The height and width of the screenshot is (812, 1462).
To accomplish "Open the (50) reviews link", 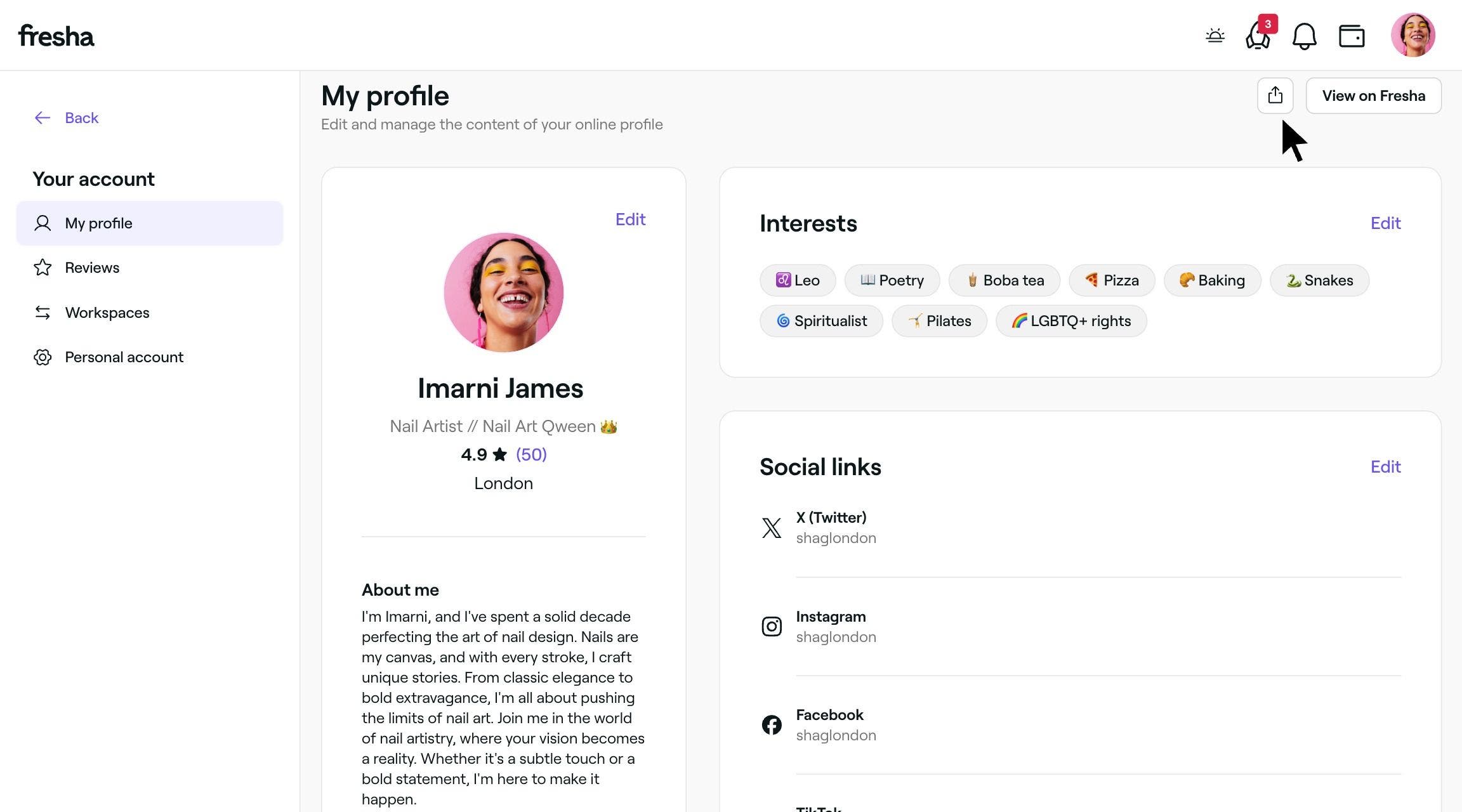I will pyautogui.click(x=531, y=455).
